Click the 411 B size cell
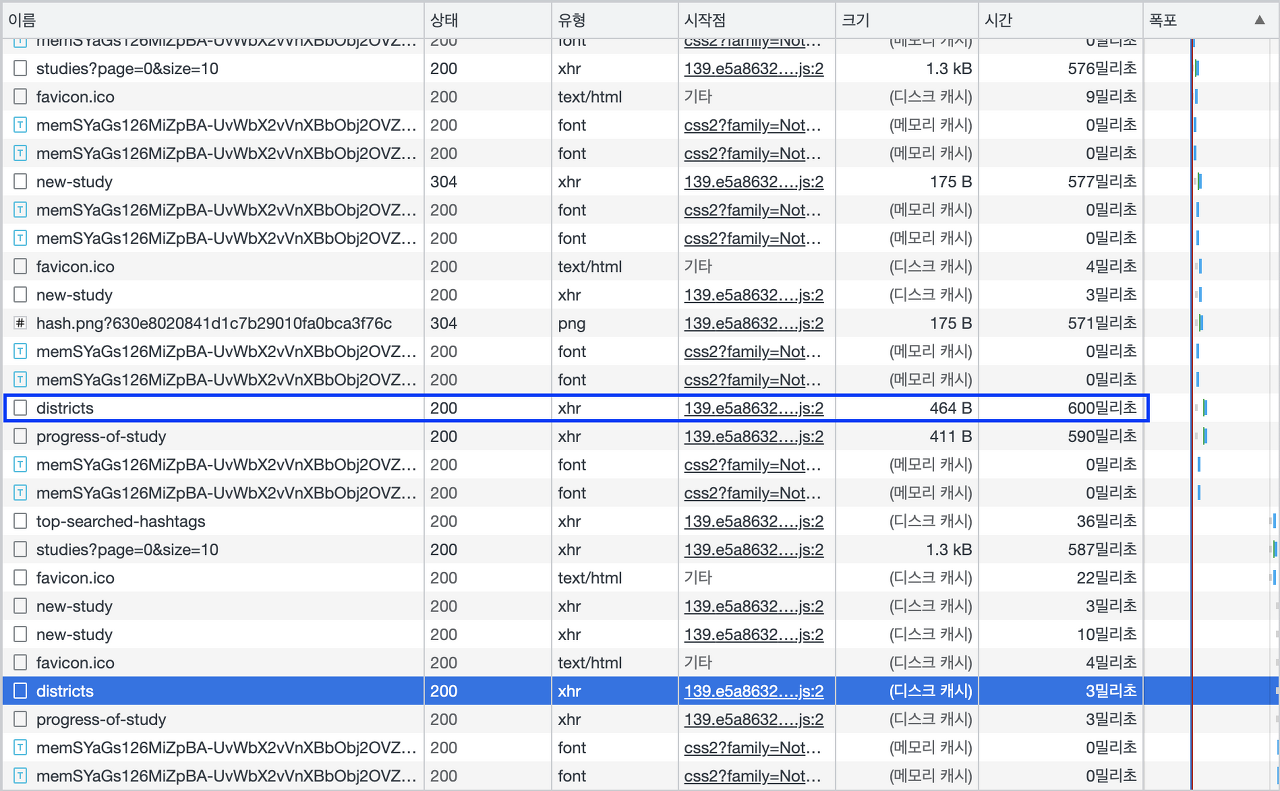The height and width of the screenshot is (791, 1280). (x=907, y=437)
